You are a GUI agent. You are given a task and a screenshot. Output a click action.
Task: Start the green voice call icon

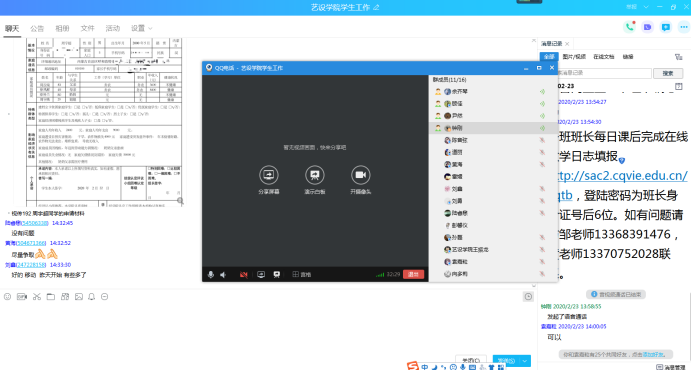coord(629,27)
